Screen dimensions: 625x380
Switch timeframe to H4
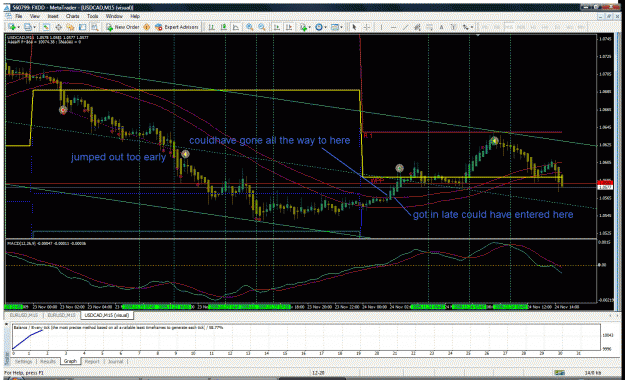point(544,27)
